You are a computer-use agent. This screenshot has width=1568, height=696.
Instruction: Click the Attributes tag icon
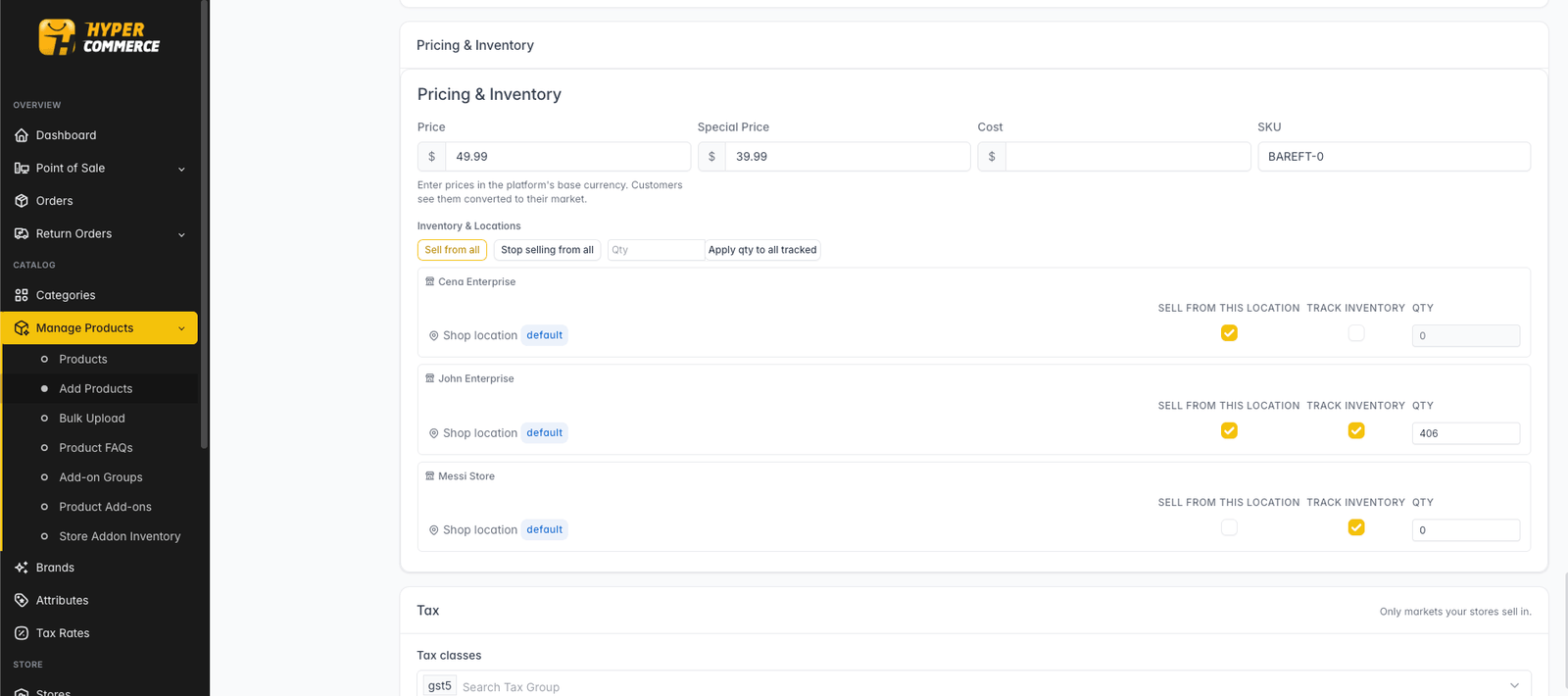pyautogui.click(x=22, y=600)
